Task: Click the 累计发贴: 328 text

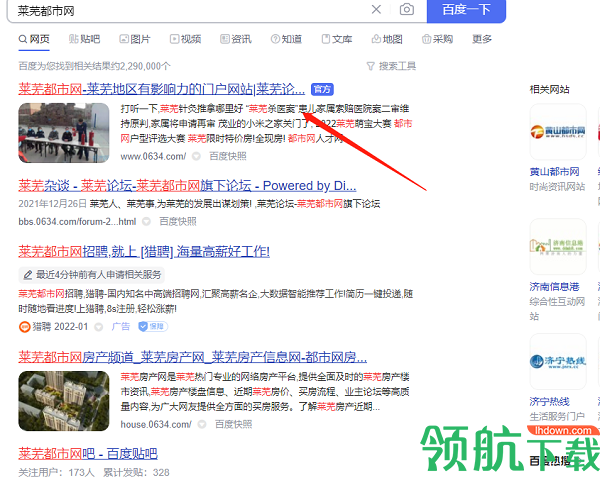Action: click(136, 473)
